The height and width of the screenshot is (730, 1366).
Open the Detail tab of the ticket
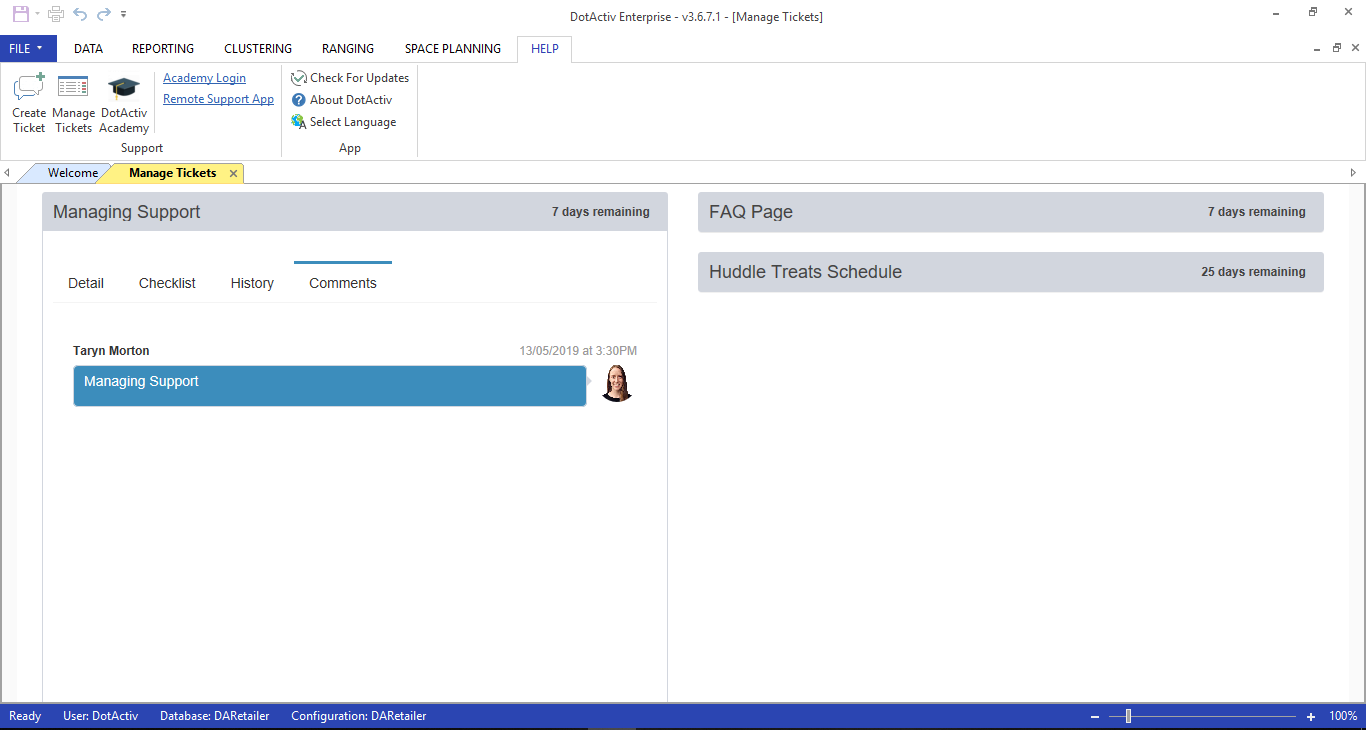click(x=86, y=283)
